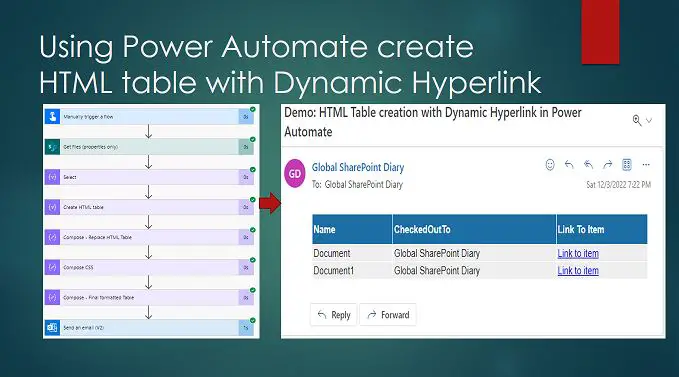Open the Select action step
The height and width of the screenshot is (377, 679).
pos(149,177)
